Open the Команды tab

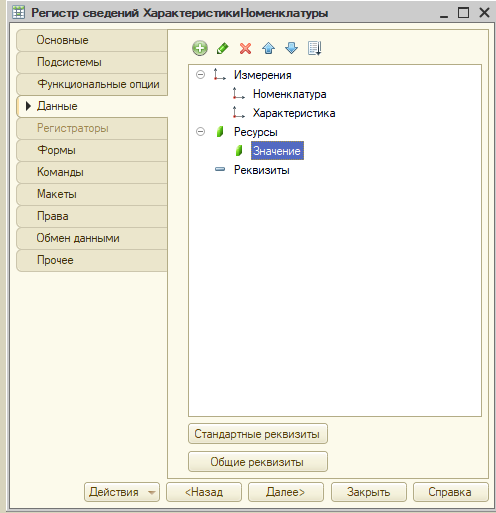pos(92,172)
